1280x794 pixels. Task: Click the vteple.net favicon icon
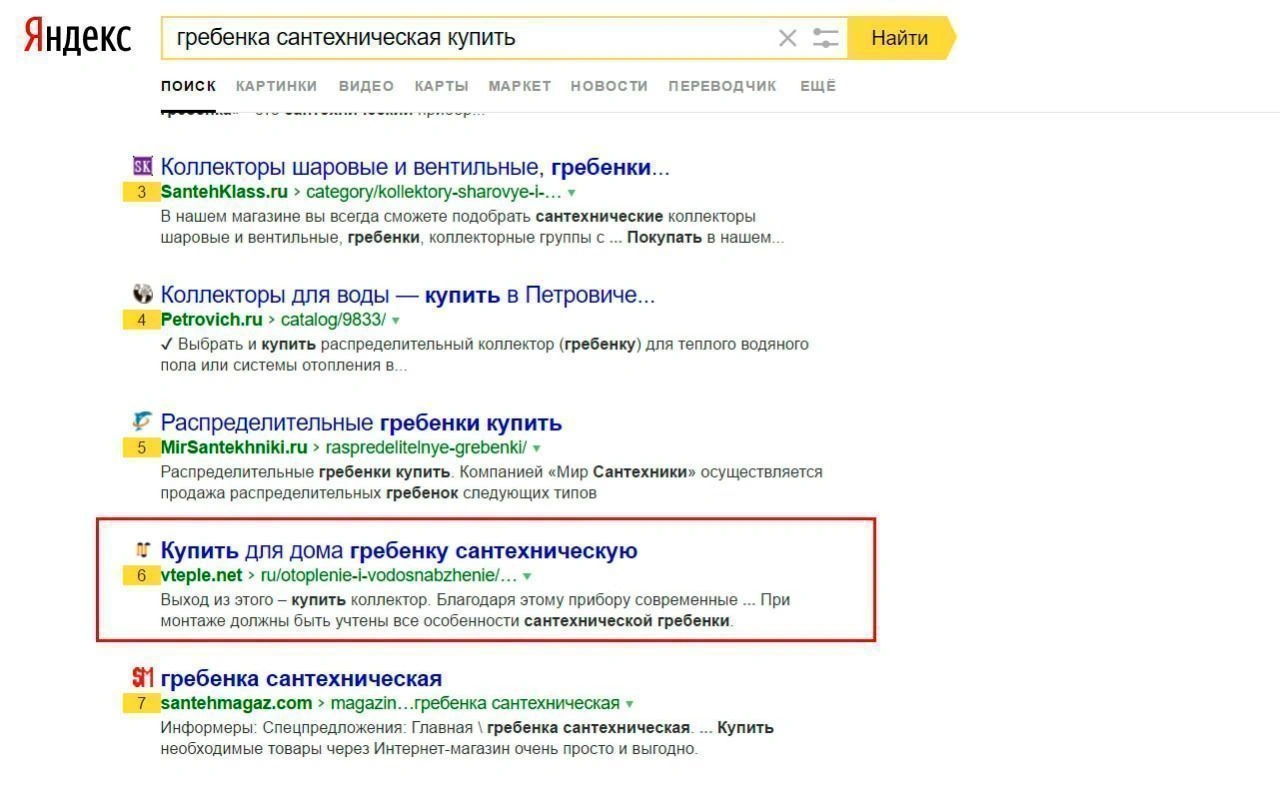pyautogui.click(x=142, y=549)
